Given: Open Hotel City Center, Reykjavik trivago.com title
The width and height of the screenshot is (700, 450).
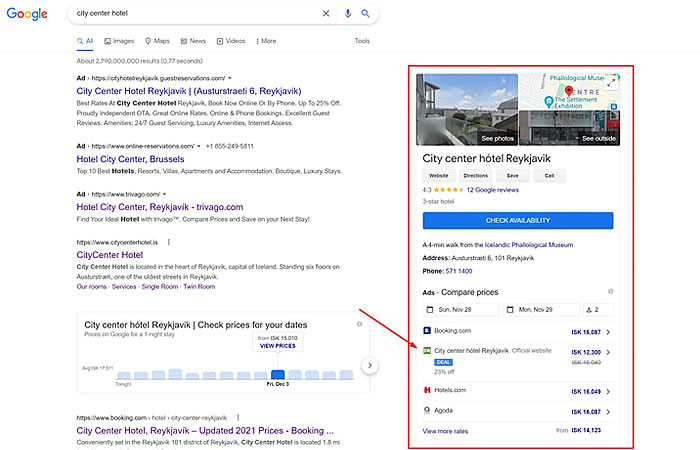Looking at the screenshot, I should (160, 207).
